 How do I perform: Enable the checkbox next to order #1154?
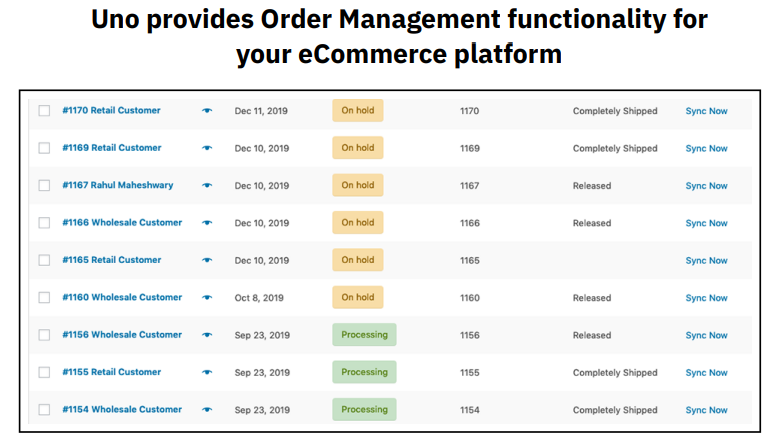[x=44, y=410]
